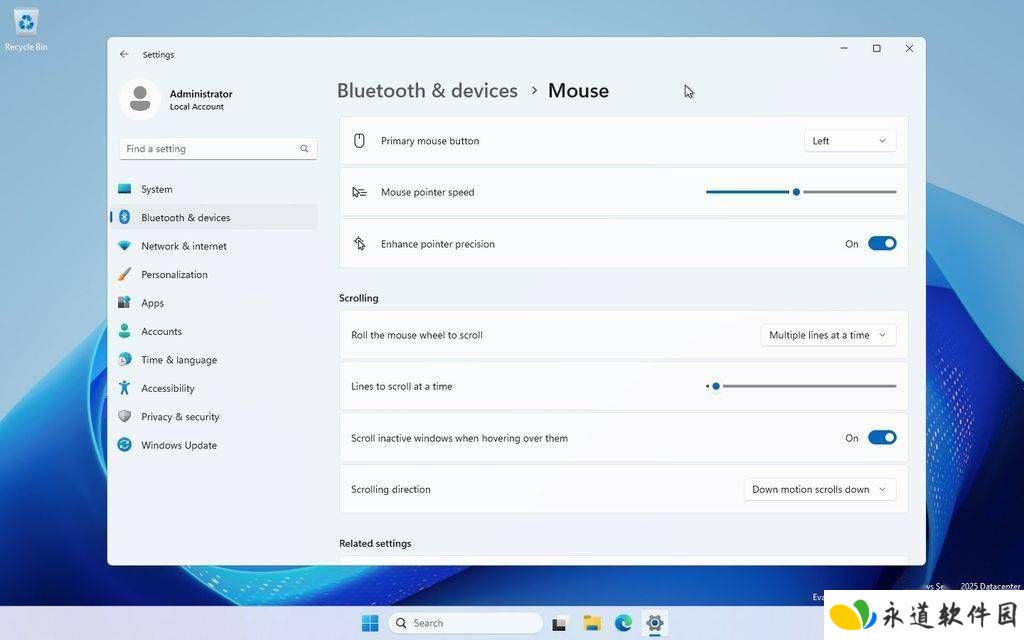Click the Administrator profile avatar
1024x640 pixels.
[140, 99]
